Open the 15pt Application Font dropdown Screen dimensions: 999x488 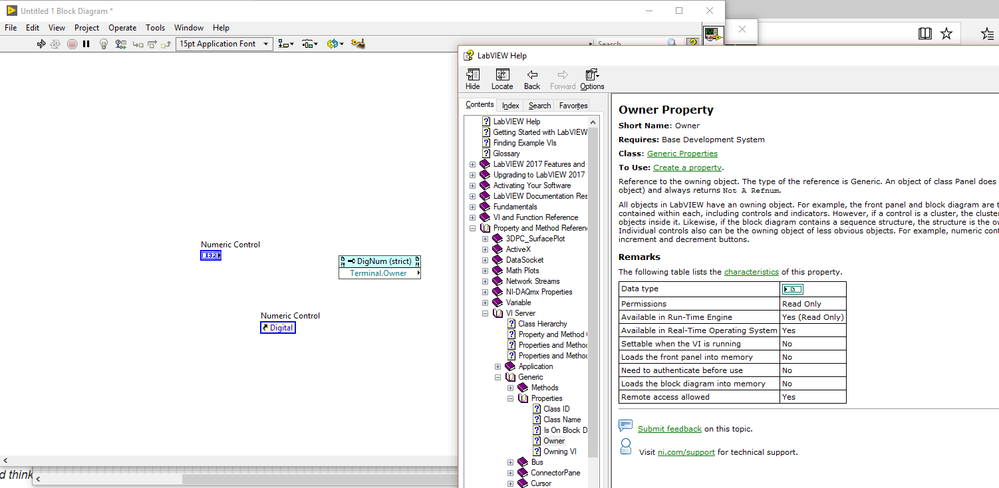coord(224,44)
